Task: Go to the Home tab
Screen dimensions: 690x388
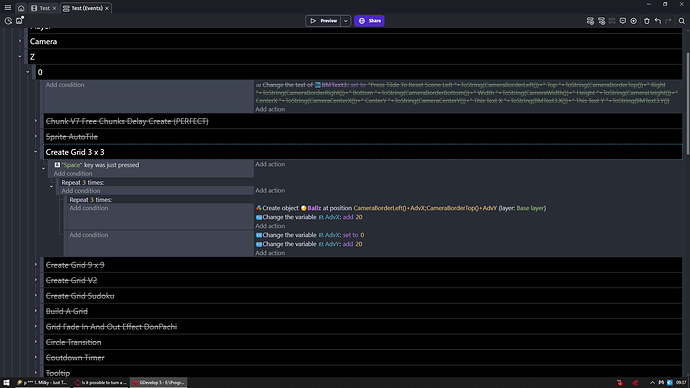Action: tap(21, 8)
